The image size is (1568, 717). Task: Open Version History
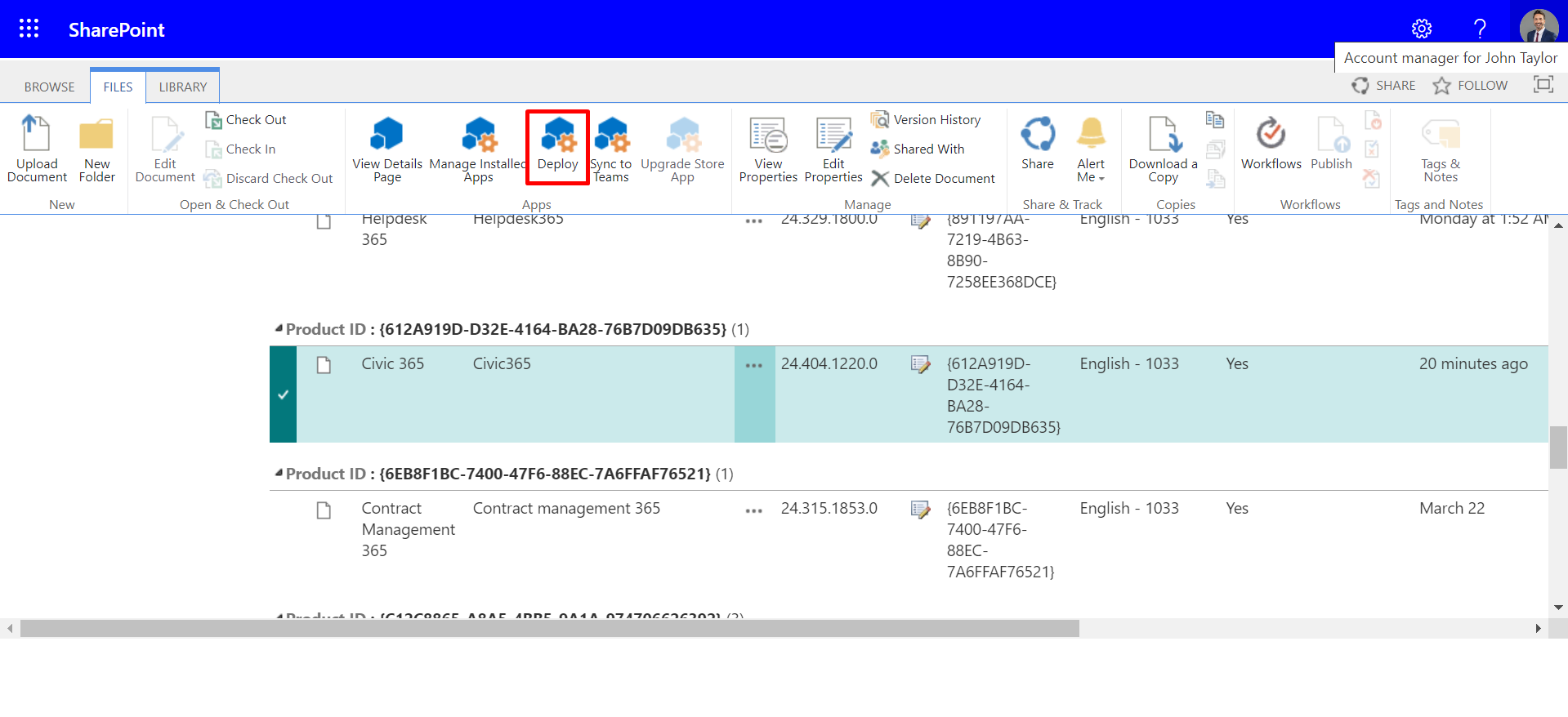pos(926,120)
